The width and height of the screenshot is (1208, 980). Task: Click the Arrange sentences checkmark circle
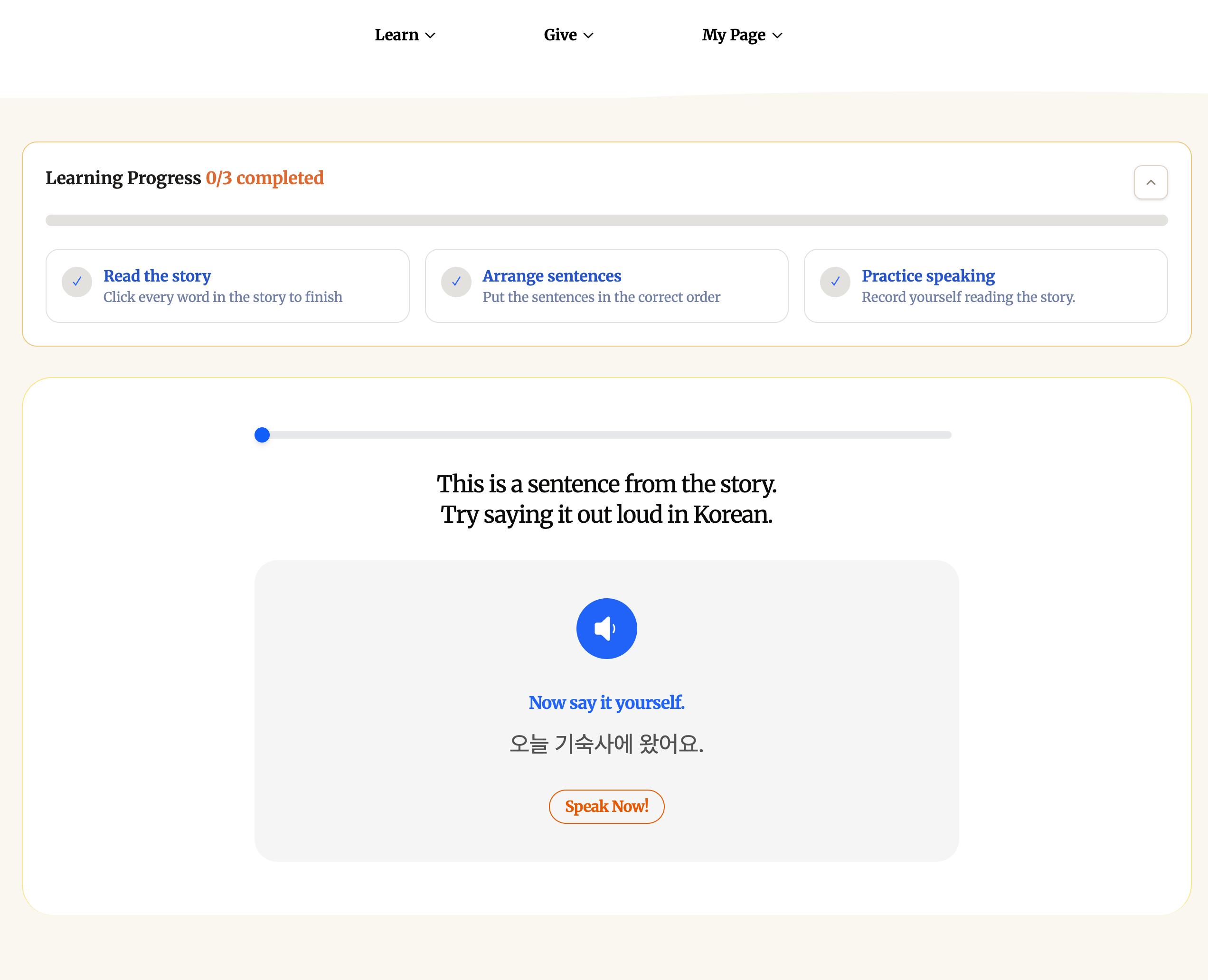coord(456,282)
